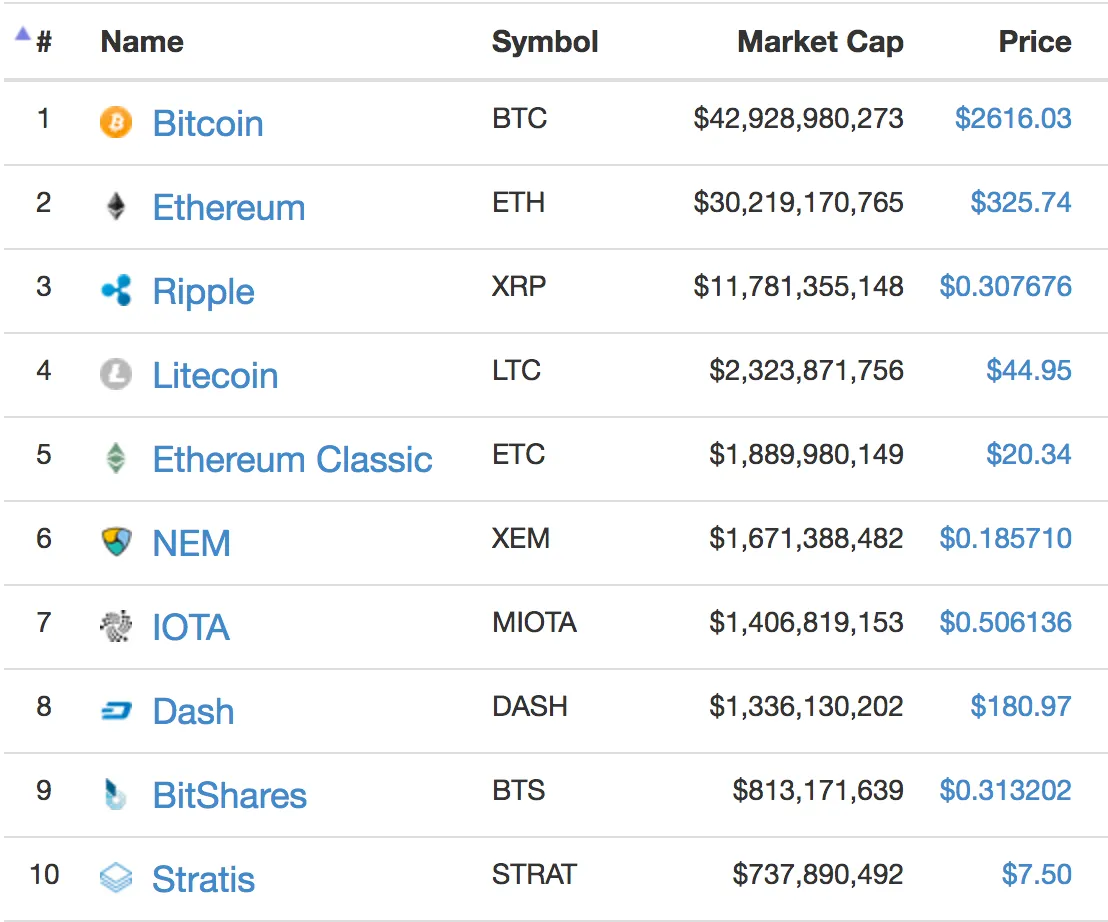Open the Ethereum Classic name link
Viewport: 1108px width, 922px height.
[x=293, y=459]
